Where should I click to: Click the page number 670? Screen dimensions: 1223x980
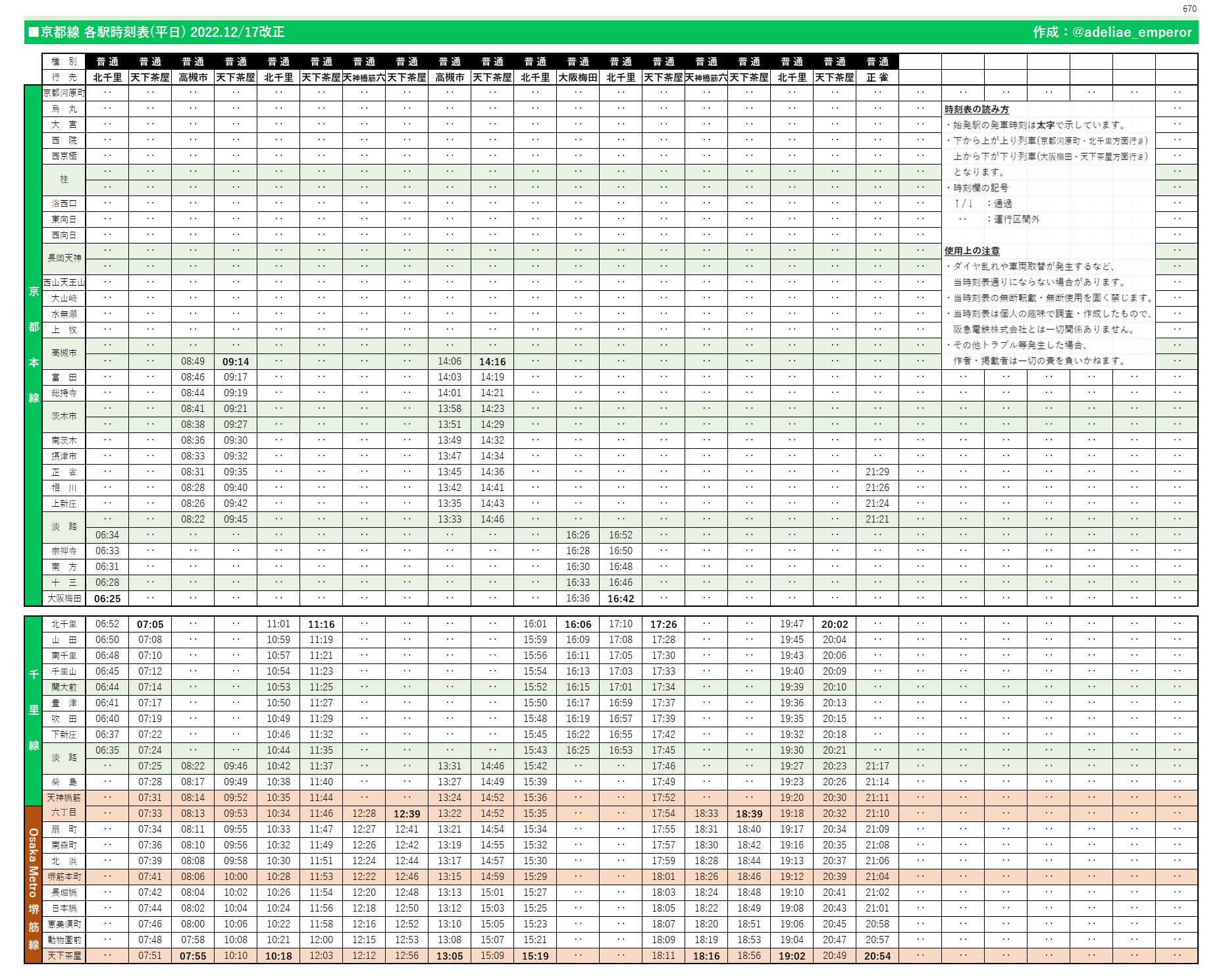1189,9
